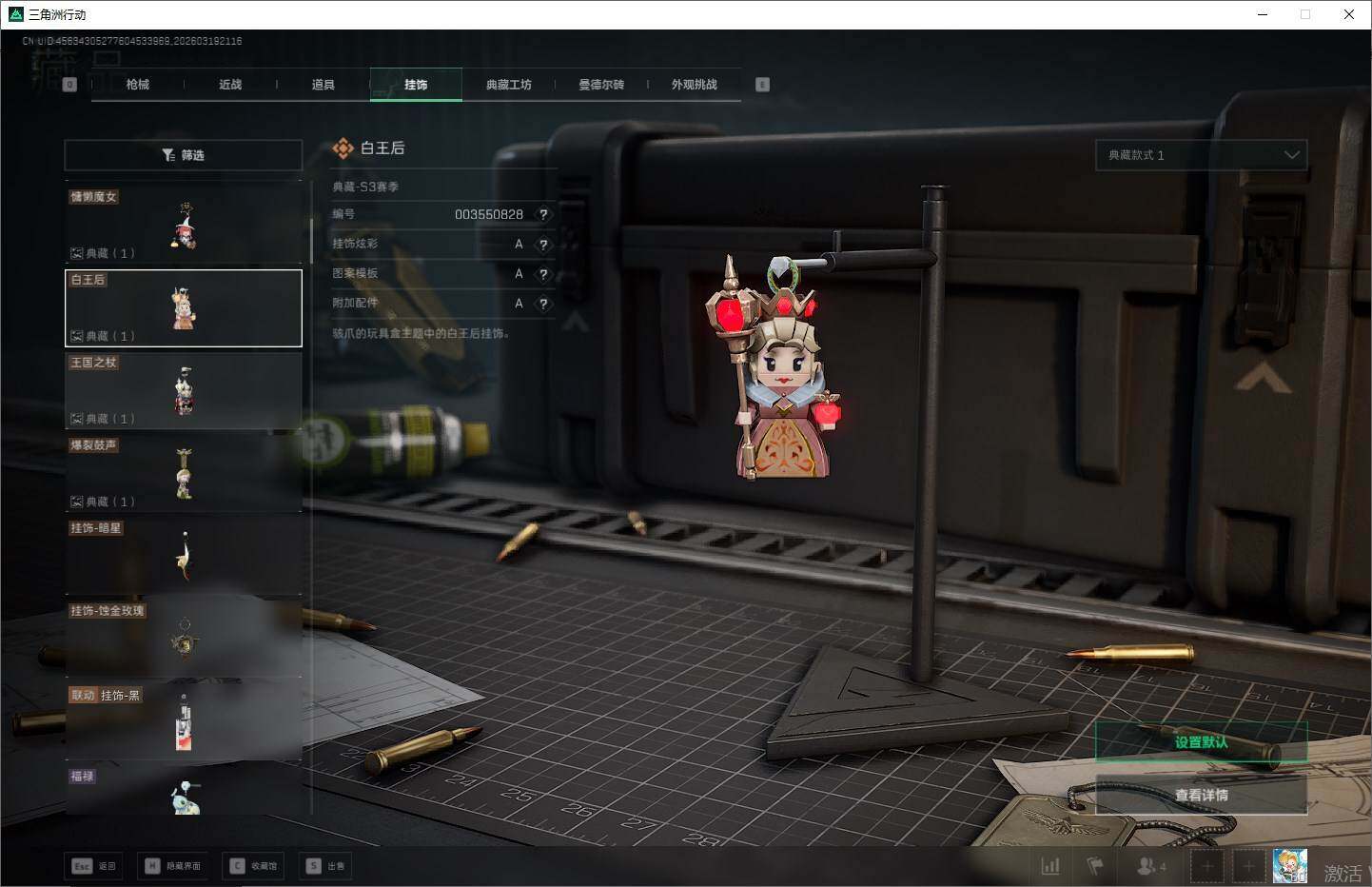The height and width of the screenshot is (887, 1372).
Task: Open the 筛选 filter button
Action: click(x=183, y=155)
